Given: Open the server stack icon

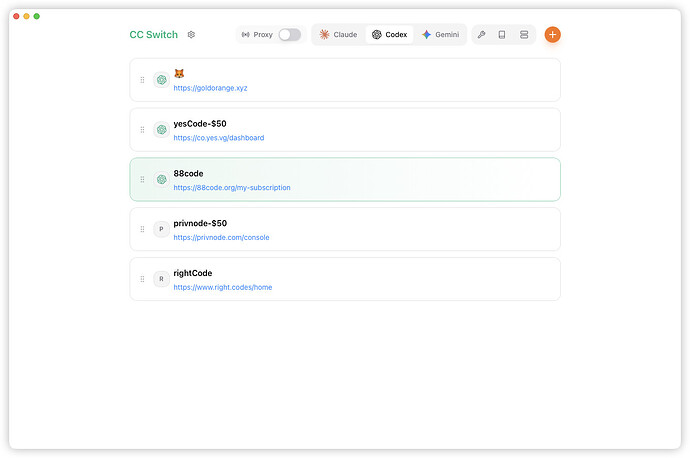Looking at the screenshot, I should pos(524,34).
